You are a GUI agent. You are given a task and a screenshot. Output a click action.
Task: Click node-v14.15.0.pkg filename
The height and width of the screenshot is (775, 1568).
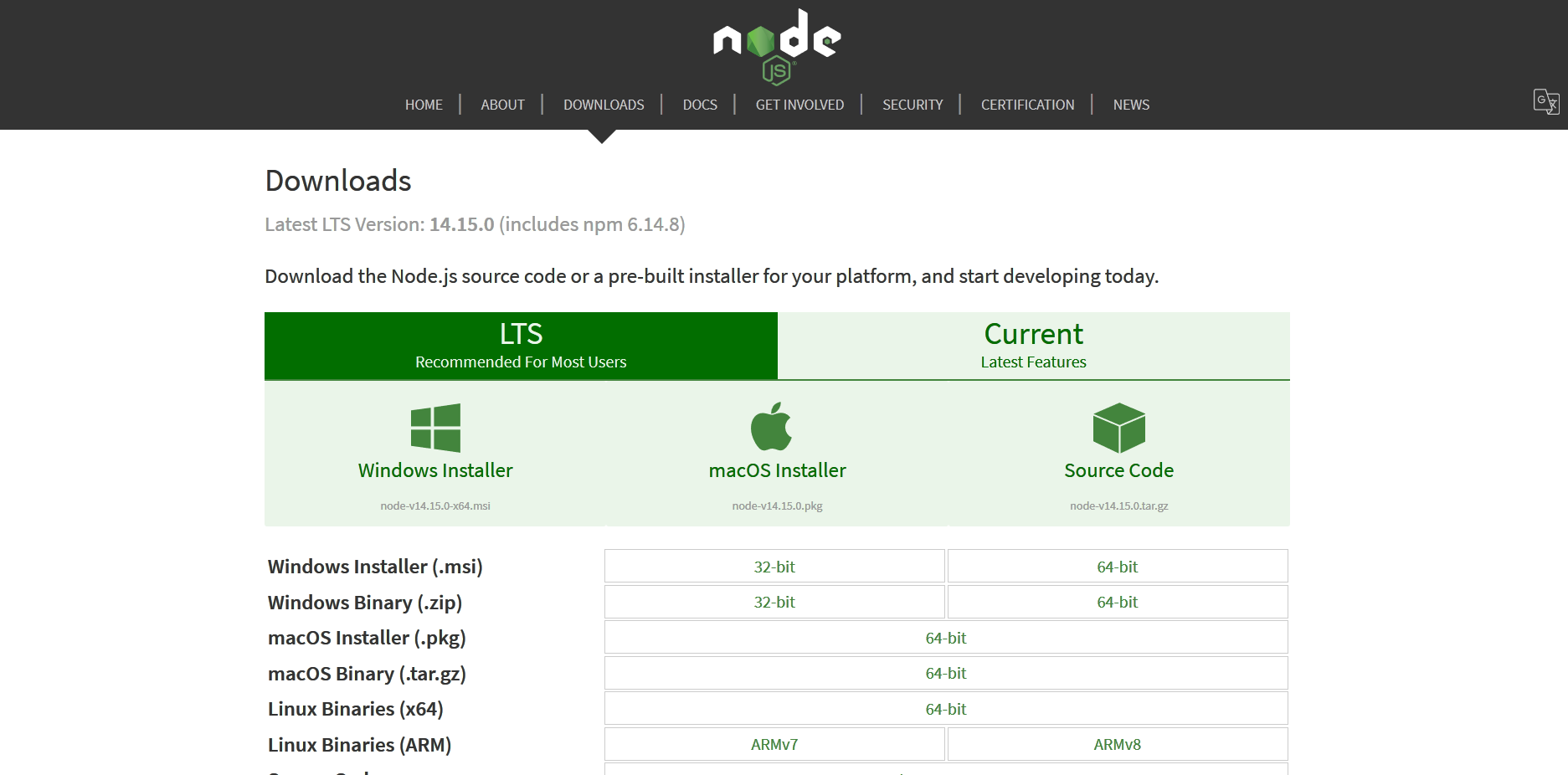click(x=777, y=506)
